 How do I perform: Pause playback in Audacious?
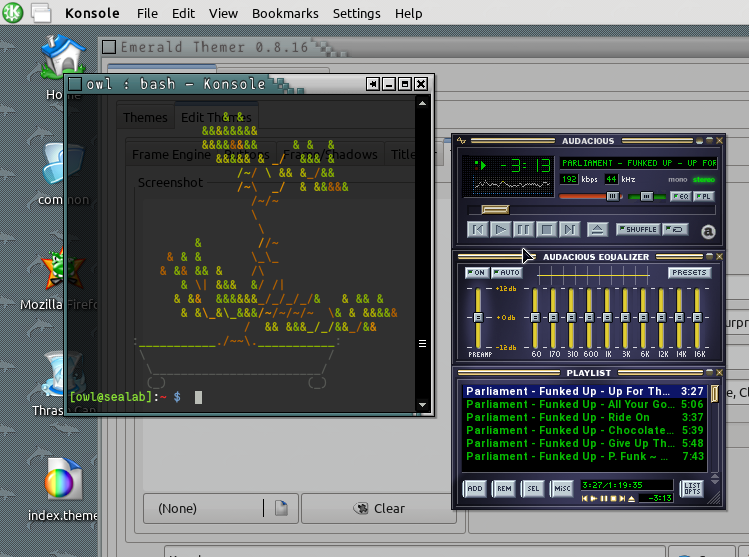click(524, 230)
